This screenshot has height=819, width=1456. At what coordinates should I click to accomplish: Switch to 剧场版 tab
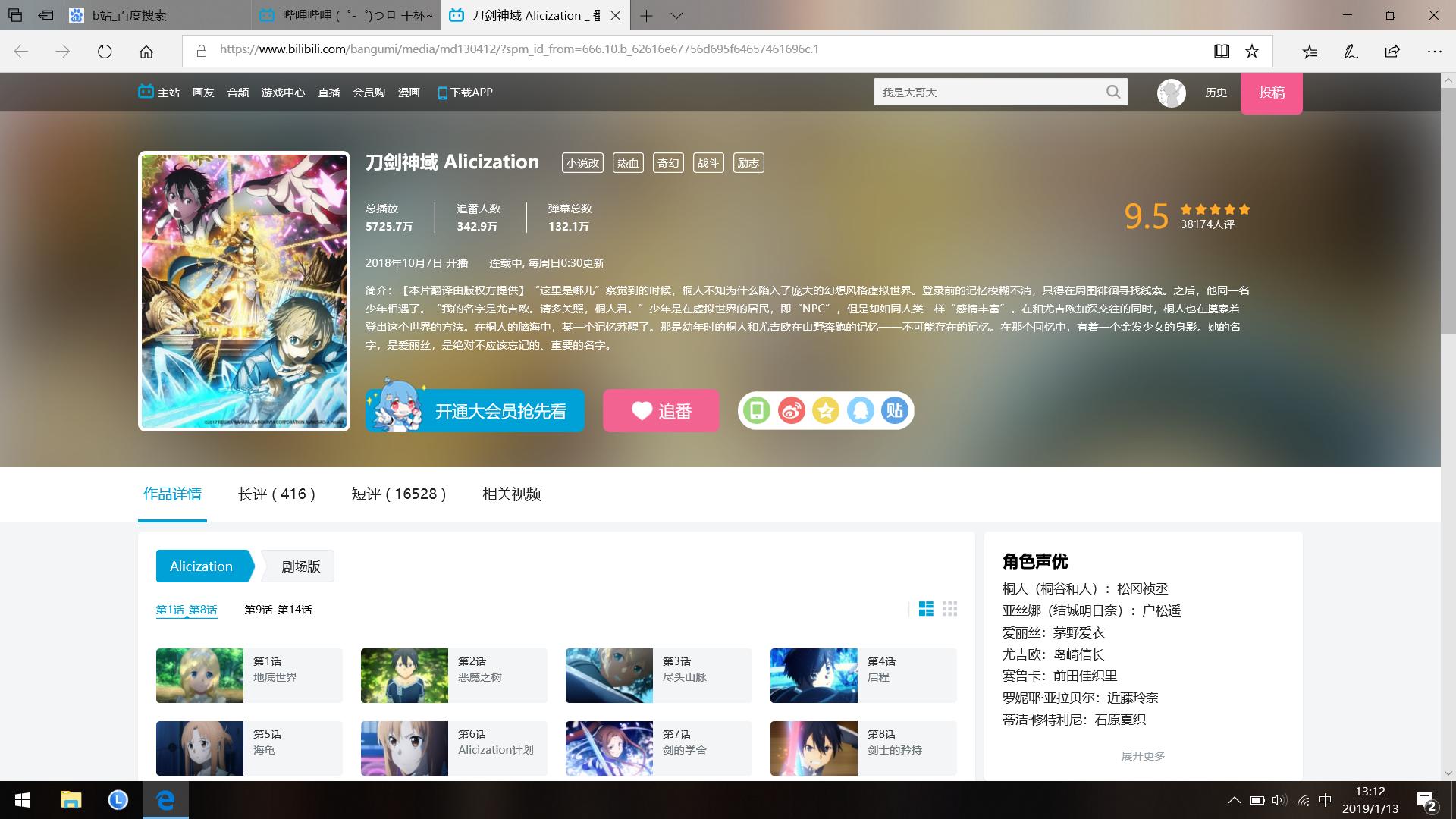tap(299, 566)
